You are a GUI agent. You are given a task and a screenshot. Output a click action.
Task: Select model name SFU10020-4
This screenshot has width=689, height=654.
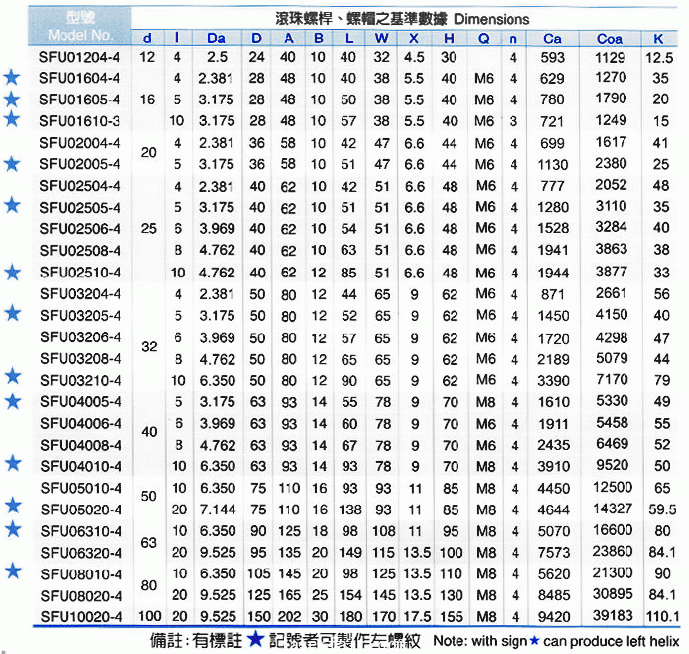click(79, 615)
